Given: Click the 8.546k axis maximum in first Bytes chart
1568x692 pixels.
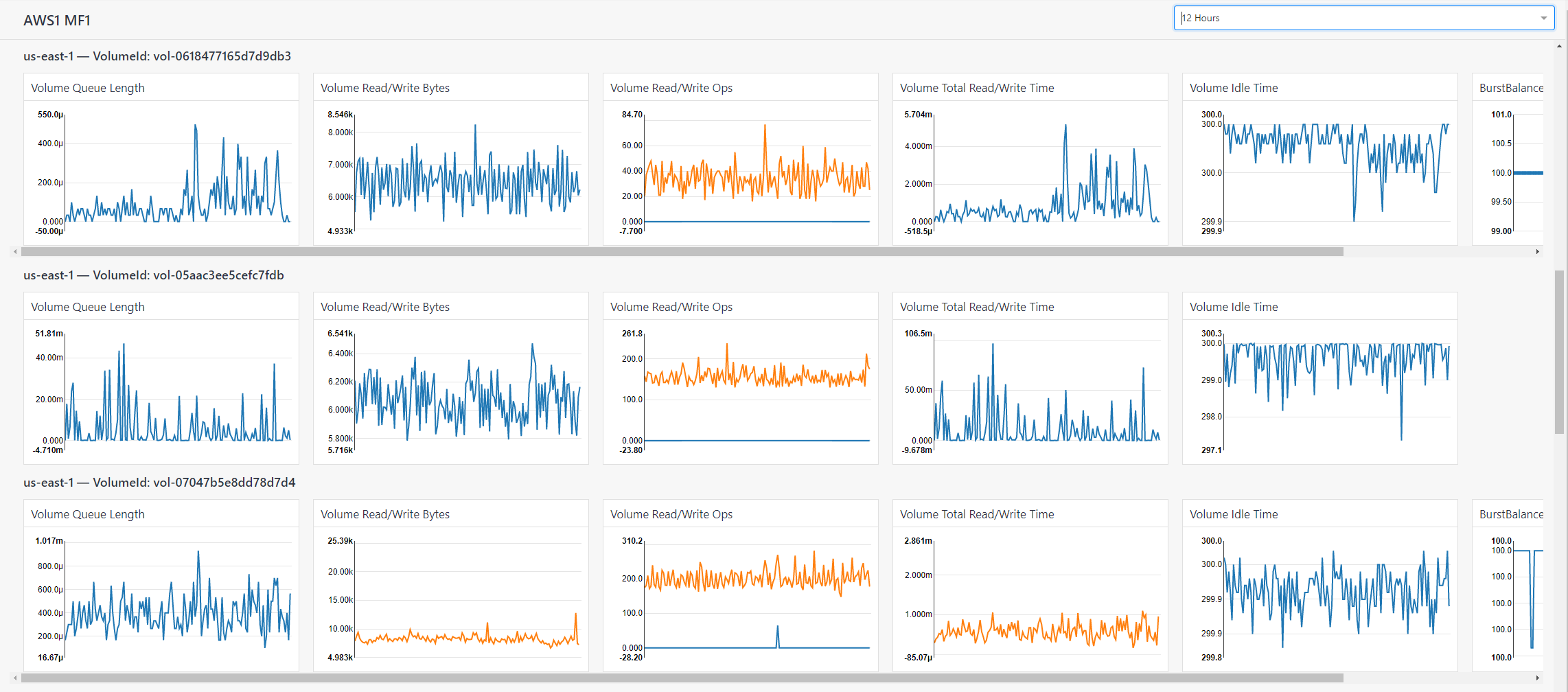Looking at the screenshot, I should 340,115.
